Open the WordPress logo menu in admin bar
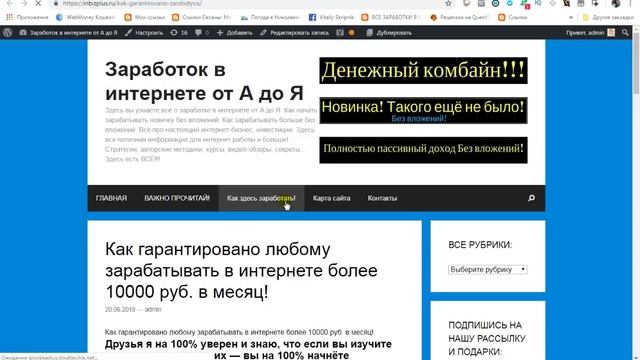This screenshot has height=360, width=640. [x=7, y=33]
